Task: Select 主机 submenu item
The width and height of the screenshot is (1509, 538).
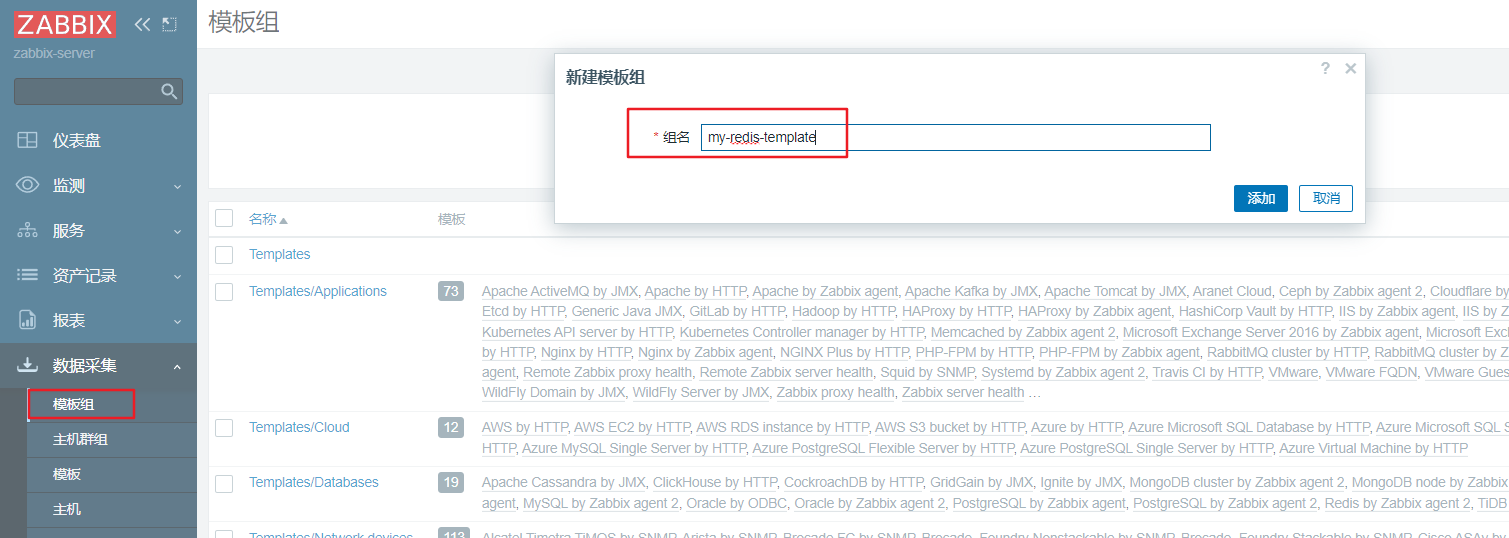Action: [67, 509]
